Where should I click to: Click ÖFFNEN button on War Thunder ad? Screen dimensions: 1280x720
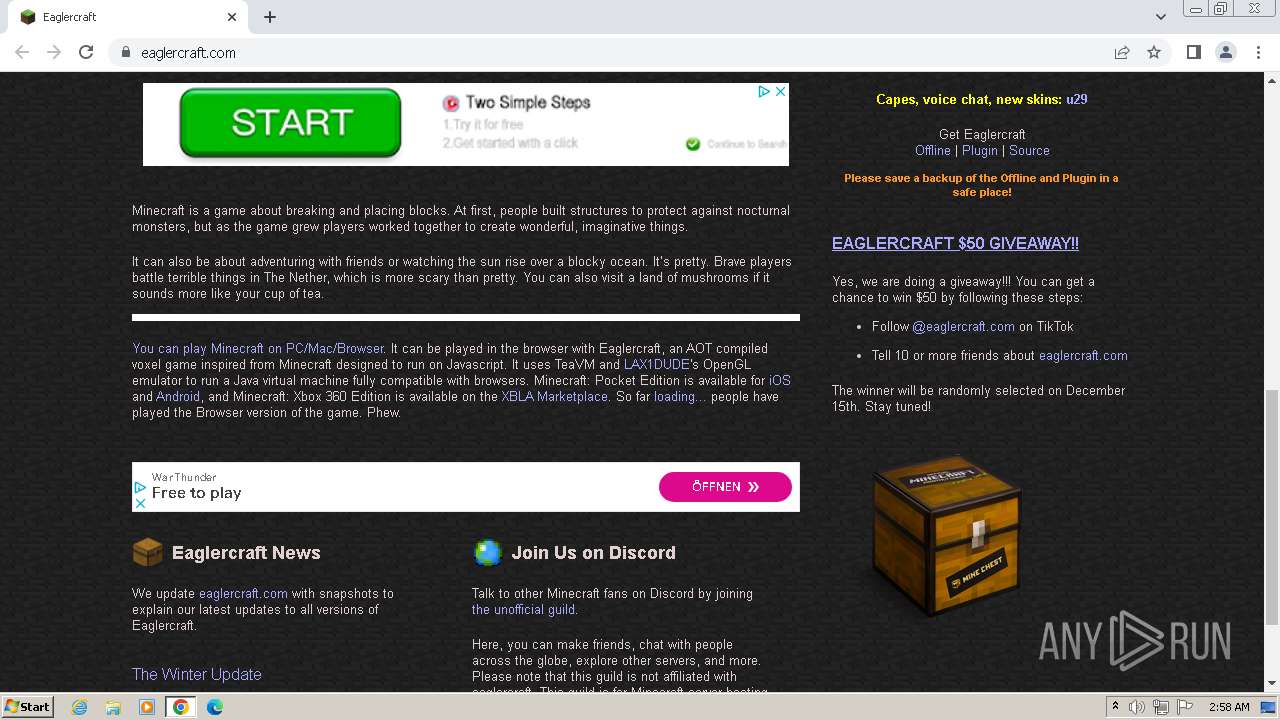point(725,487)
